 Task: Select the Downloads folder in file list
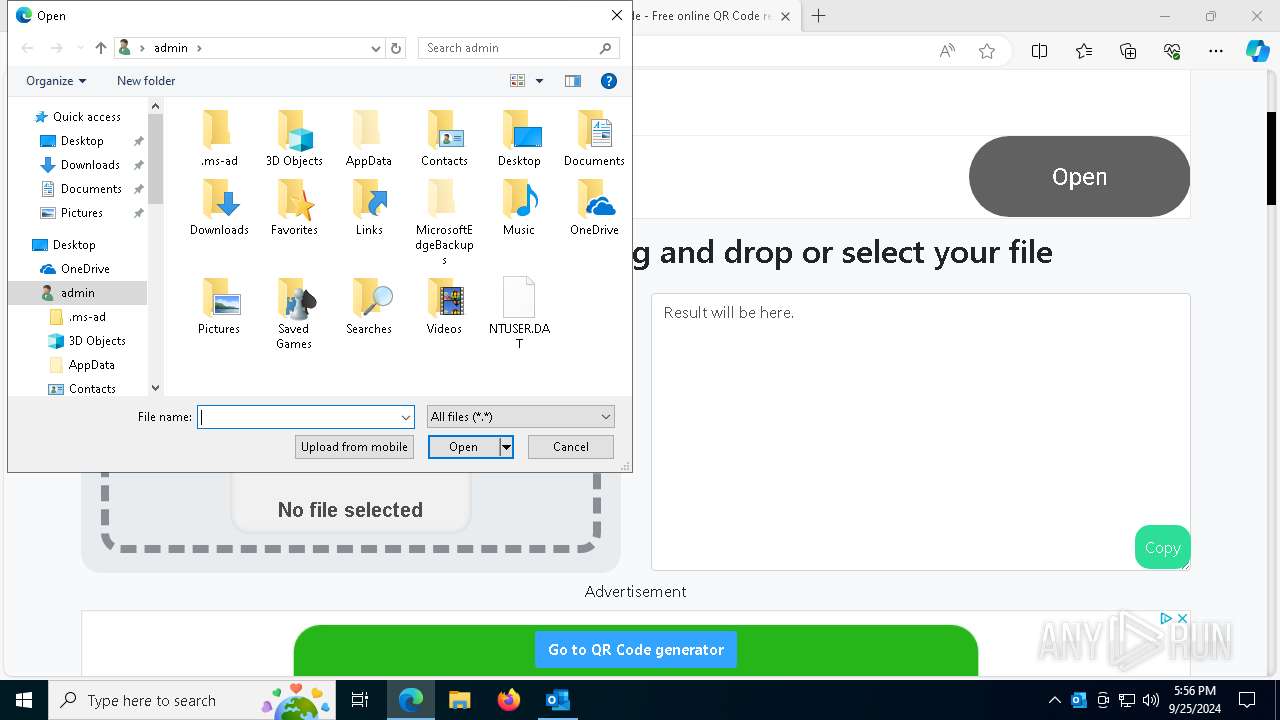point(219,207)
